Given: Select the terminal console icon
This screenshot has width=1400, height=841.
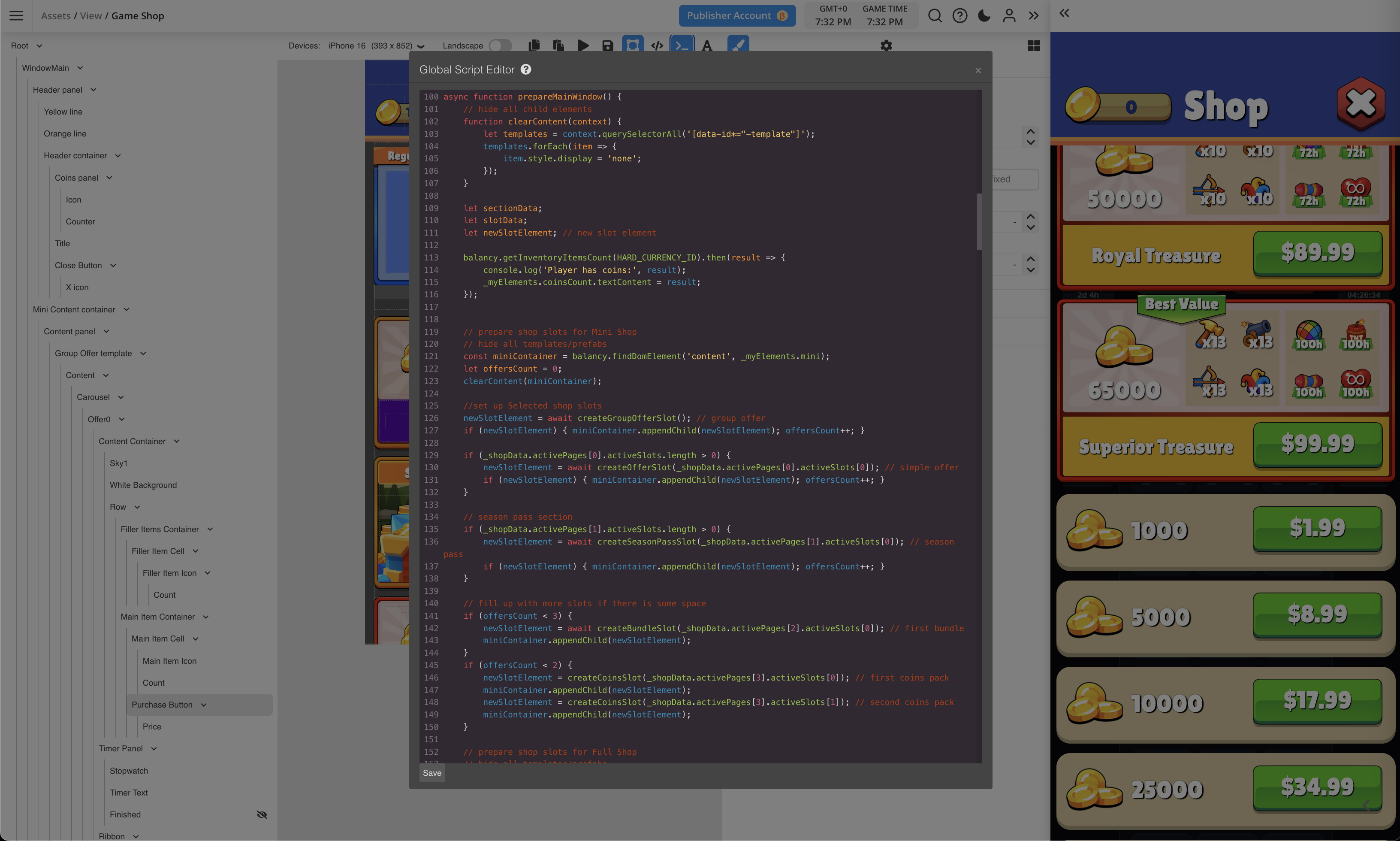Looking at the screenshot, I should pyautogui.click(x=682, y=45).
